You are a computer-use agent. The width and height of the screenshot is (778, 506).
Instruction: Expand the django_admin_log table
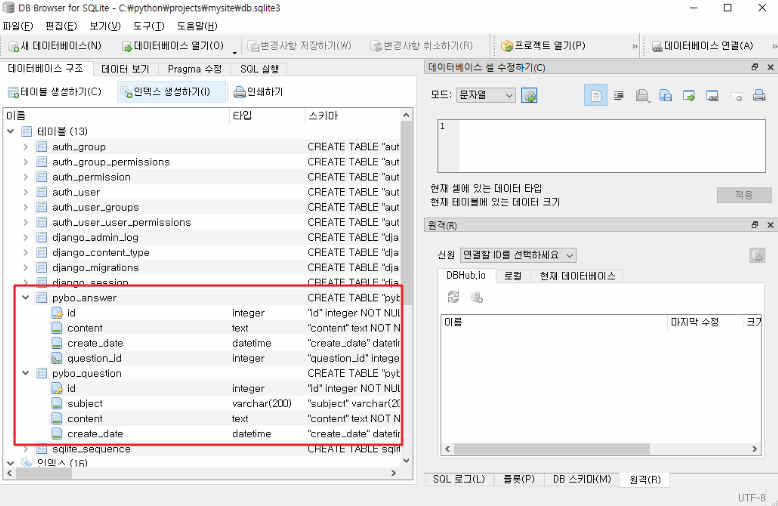tap(26, 237)
